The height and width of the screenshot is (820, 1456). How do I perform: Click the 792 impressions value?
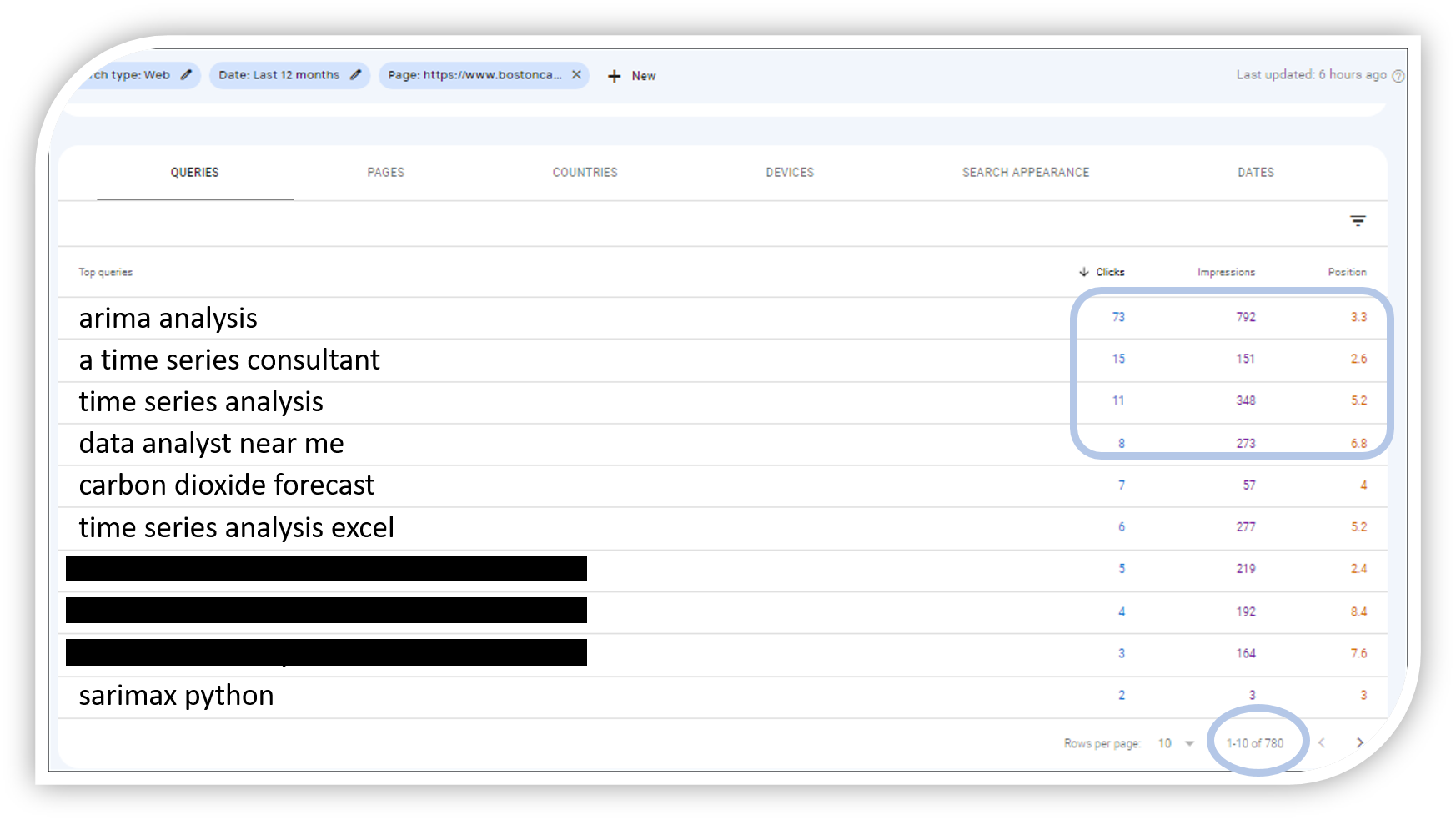point(1246,317)
